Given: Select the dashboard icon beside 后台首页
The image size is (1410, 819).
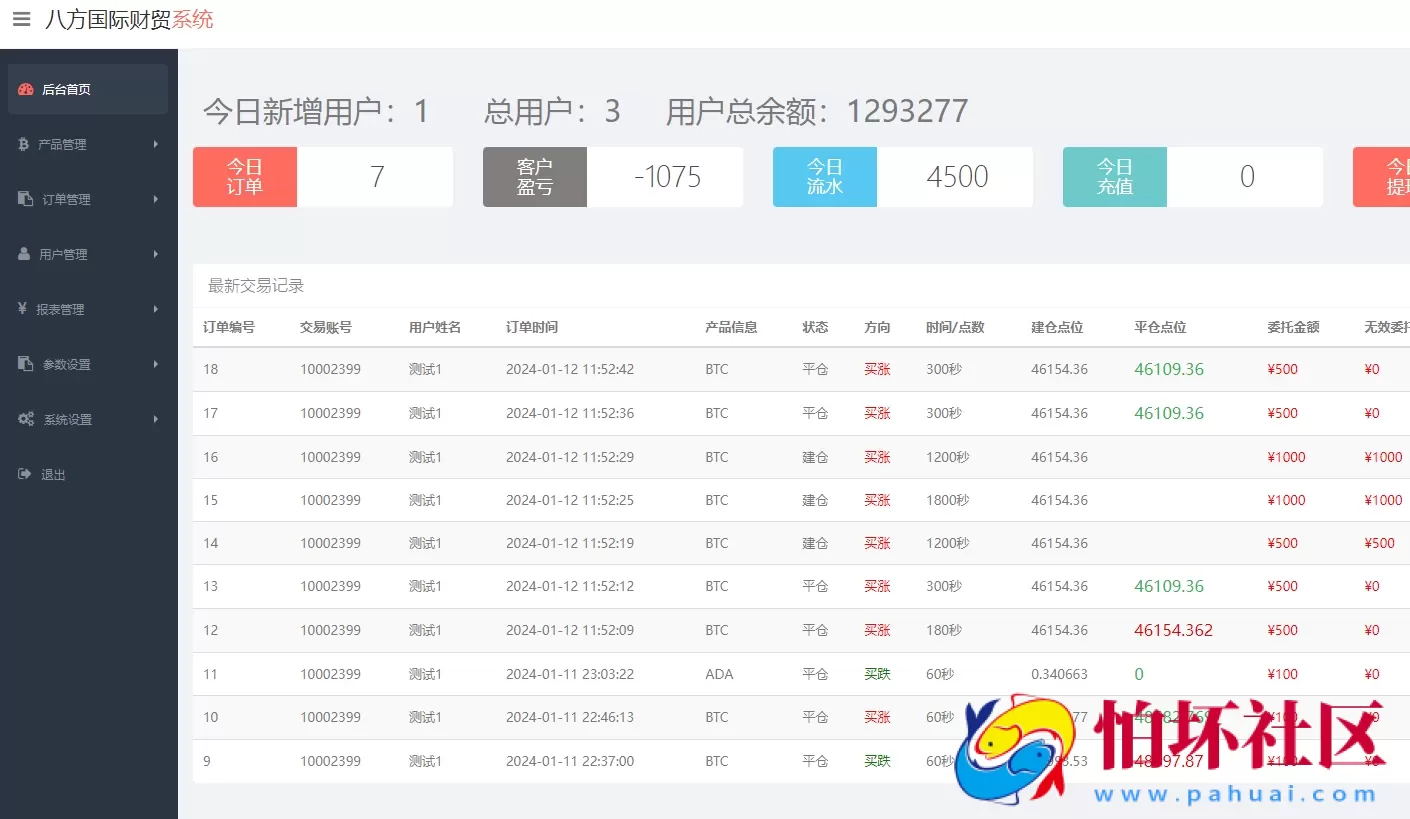Looking at the screenshot, I should [26, 89].
